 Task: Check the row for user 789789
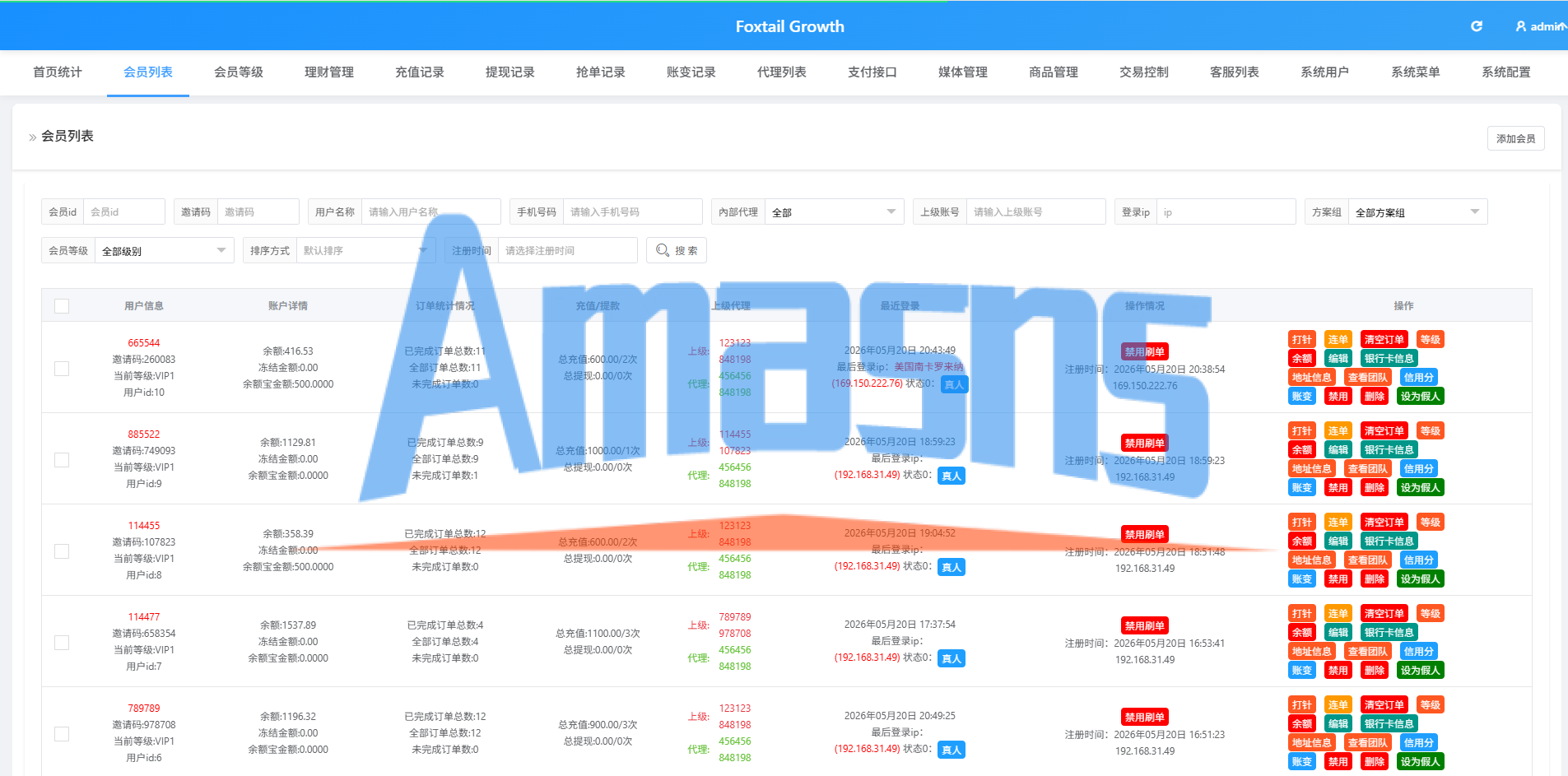coord(62,734)
